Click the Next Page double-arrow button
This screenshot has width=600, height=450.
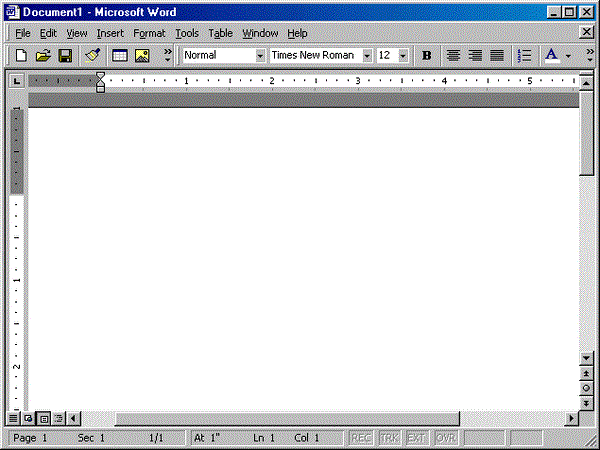(x=586, y=403)
